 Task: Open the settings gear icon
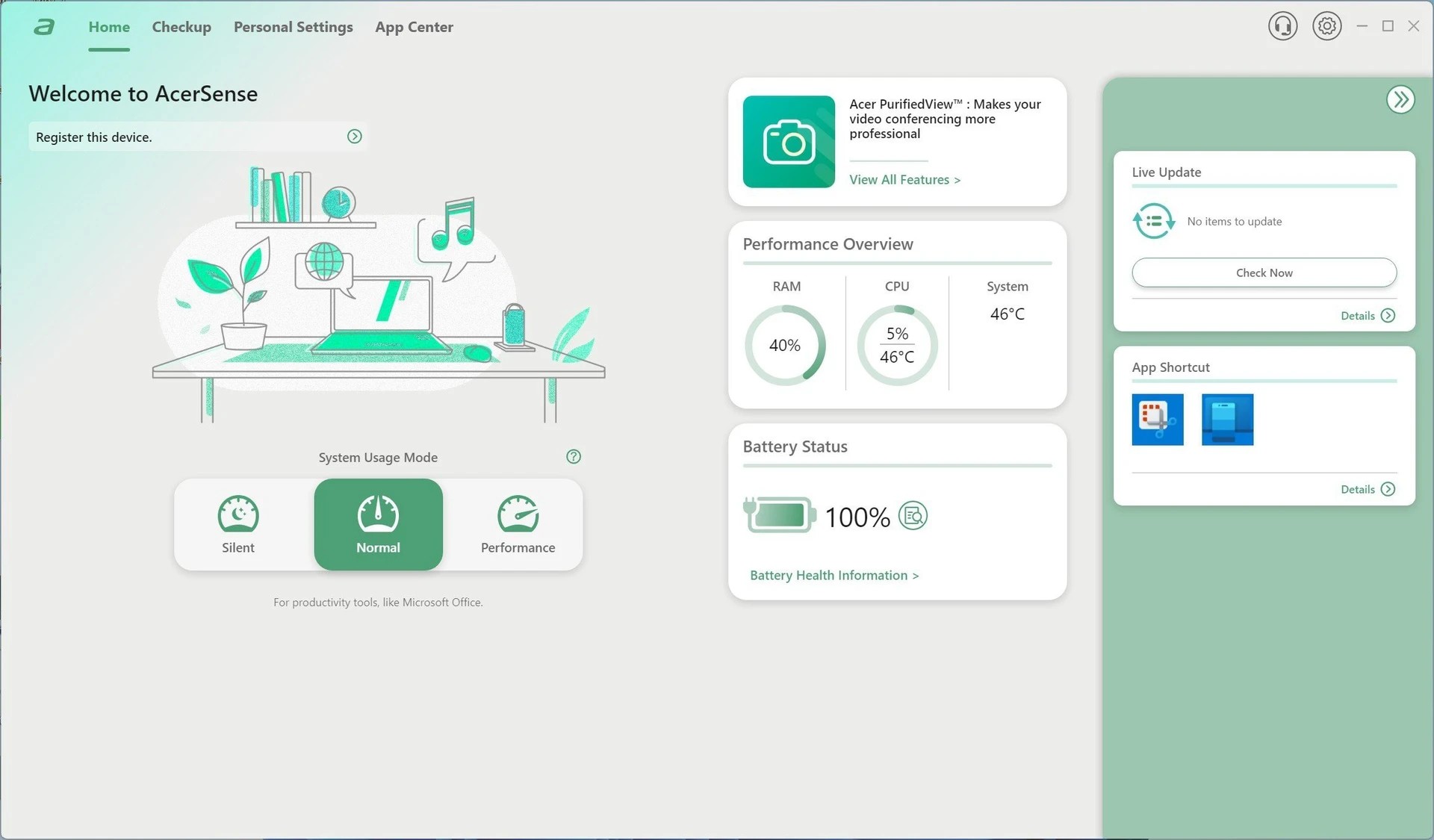[x=1326, y=26]
